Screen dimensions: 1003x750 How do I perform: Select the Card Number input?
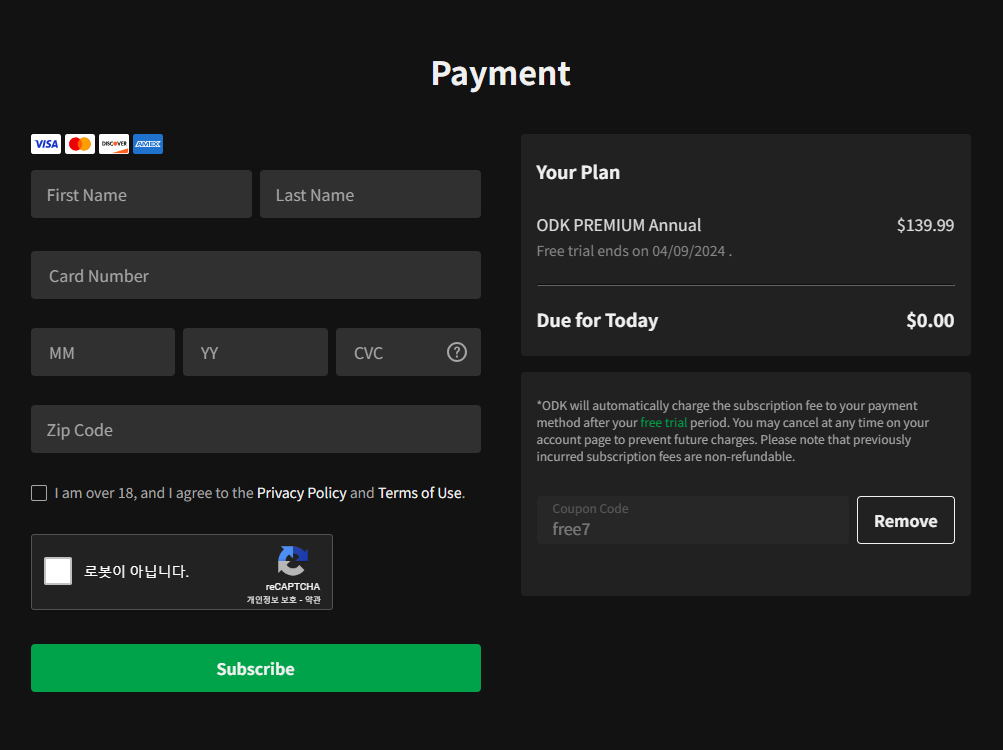(256, 275)
